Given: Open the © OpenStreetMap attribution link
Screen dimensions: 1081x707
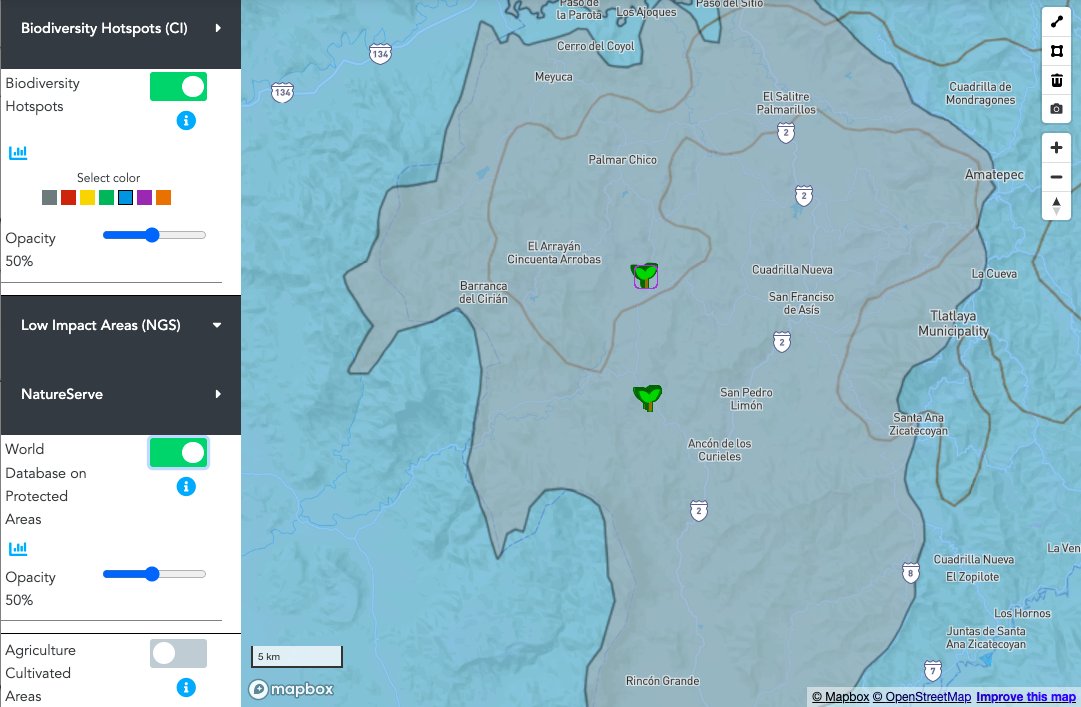Looking at the screenshot, I should tap(922, 697).
